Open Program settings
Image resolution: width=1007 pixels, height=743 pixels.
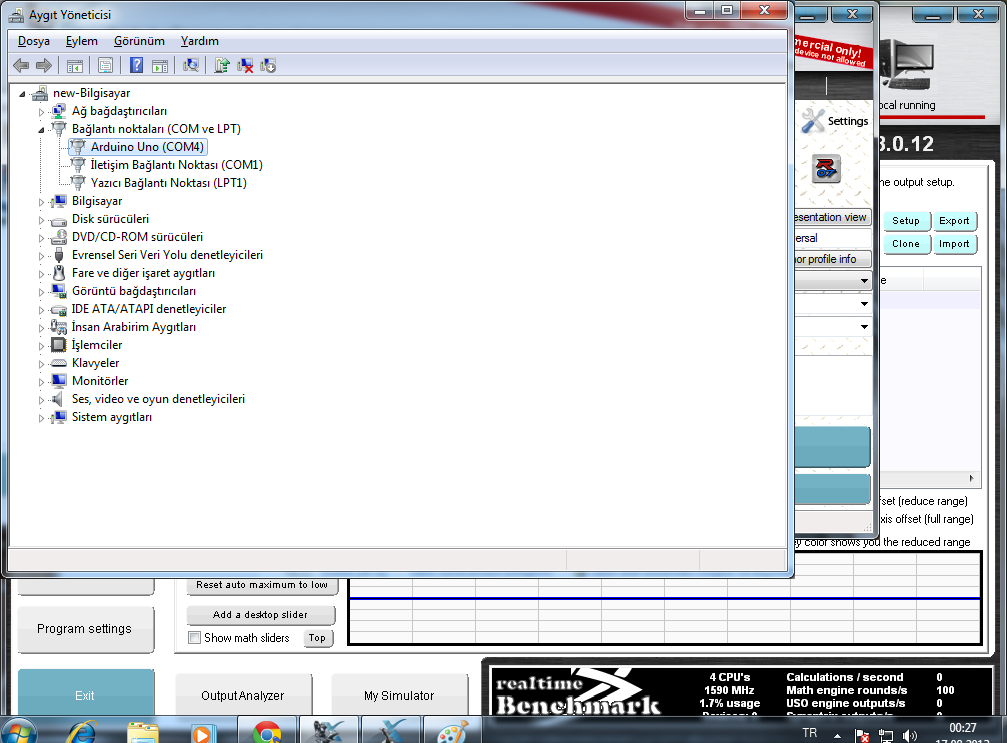[x=85, y=629]
